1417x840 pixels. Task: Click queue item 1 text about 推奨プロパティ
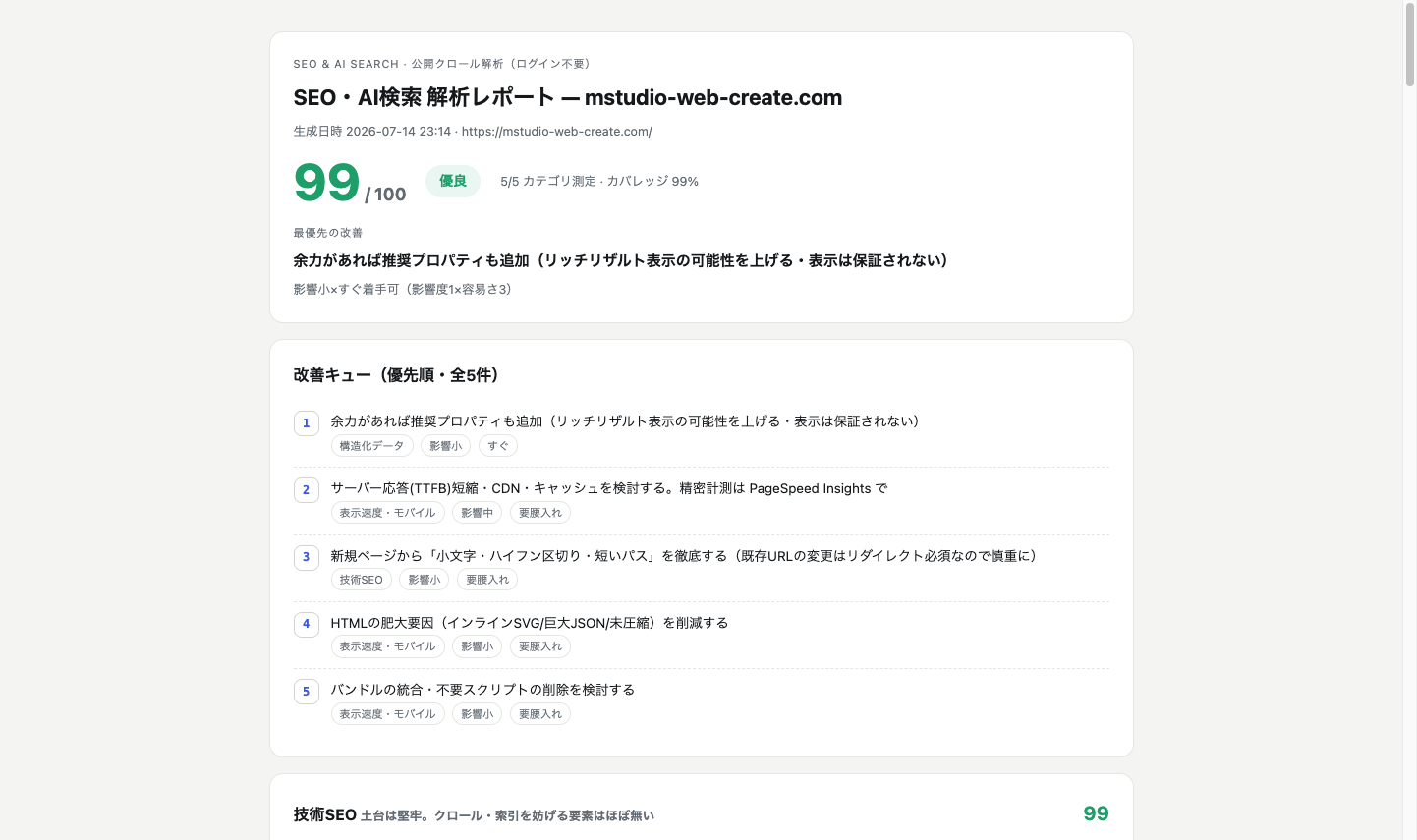[625, 421]
